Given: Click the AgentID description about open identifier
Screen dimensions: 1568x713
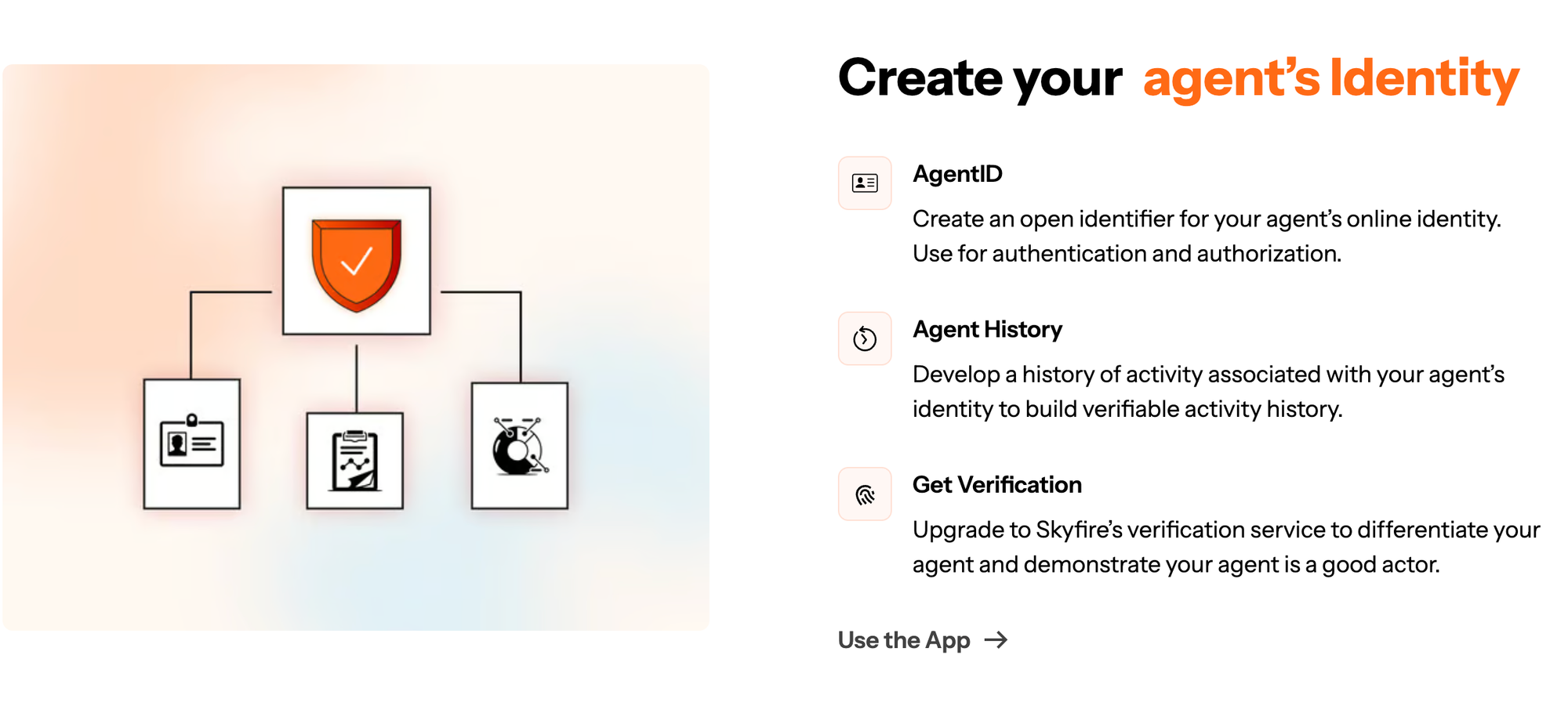Looking at the screenshot, I should pos(1206,219).
